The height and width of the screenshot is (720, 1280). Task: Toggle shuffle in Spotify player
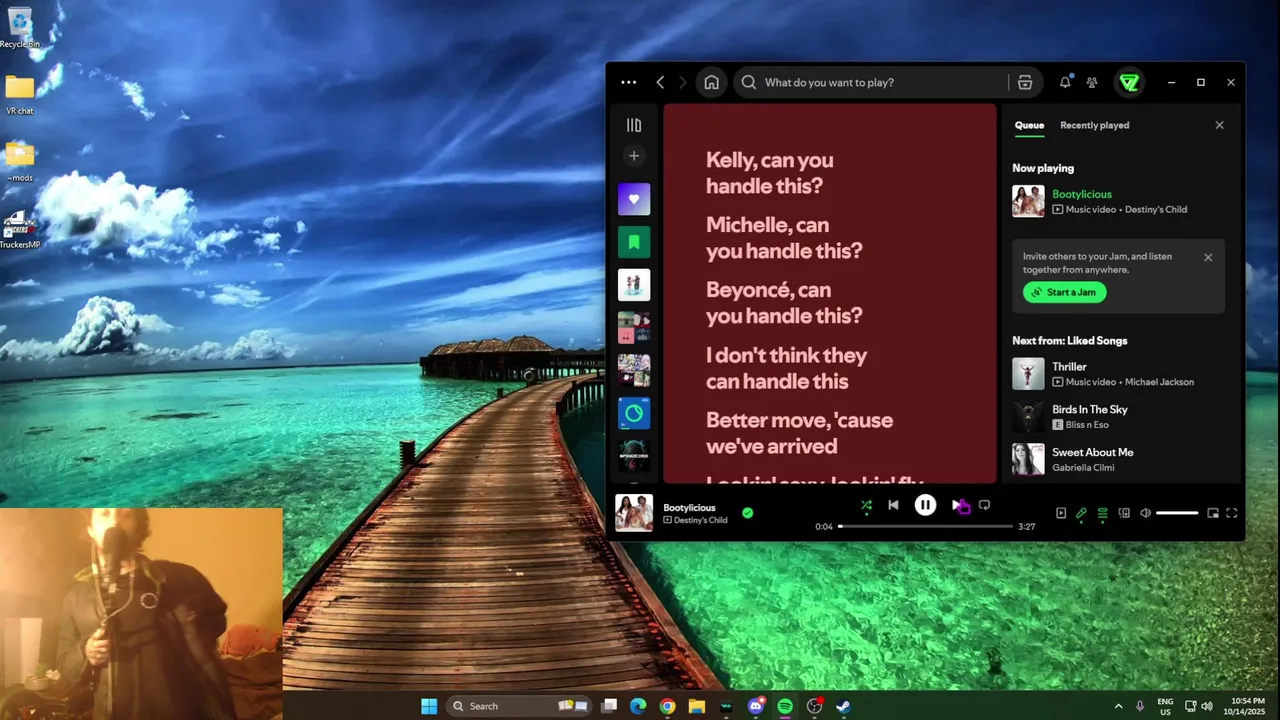pos(866,506)
